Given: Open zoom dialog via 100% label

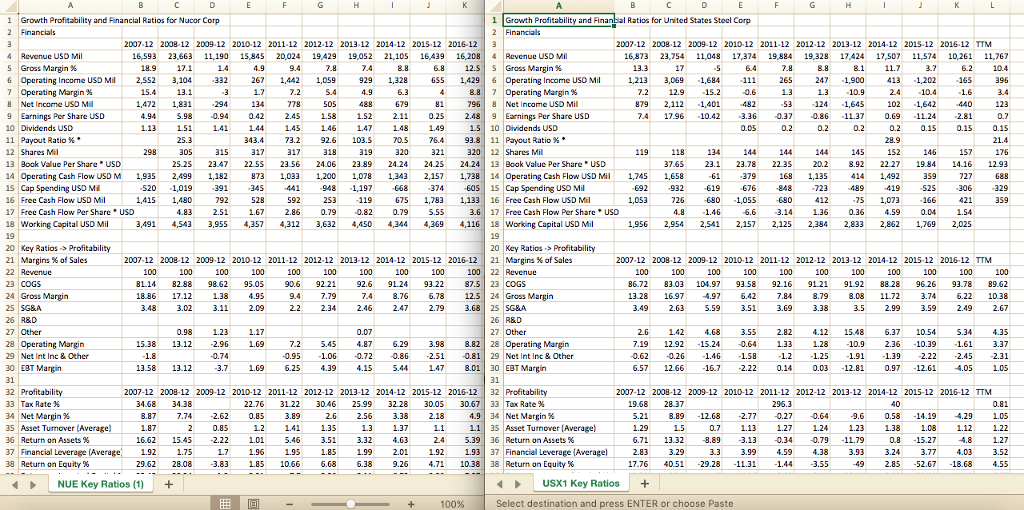Looking at the screenshot, I should 451,503.
